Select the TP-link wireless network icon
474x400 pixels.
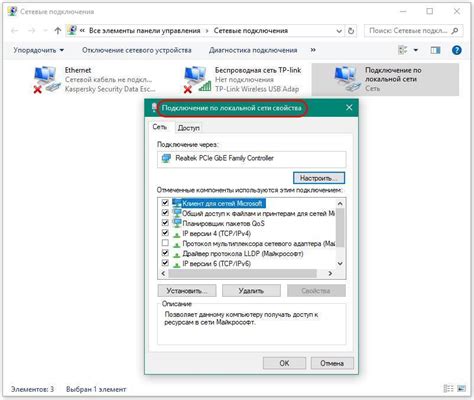pos(197,79)
